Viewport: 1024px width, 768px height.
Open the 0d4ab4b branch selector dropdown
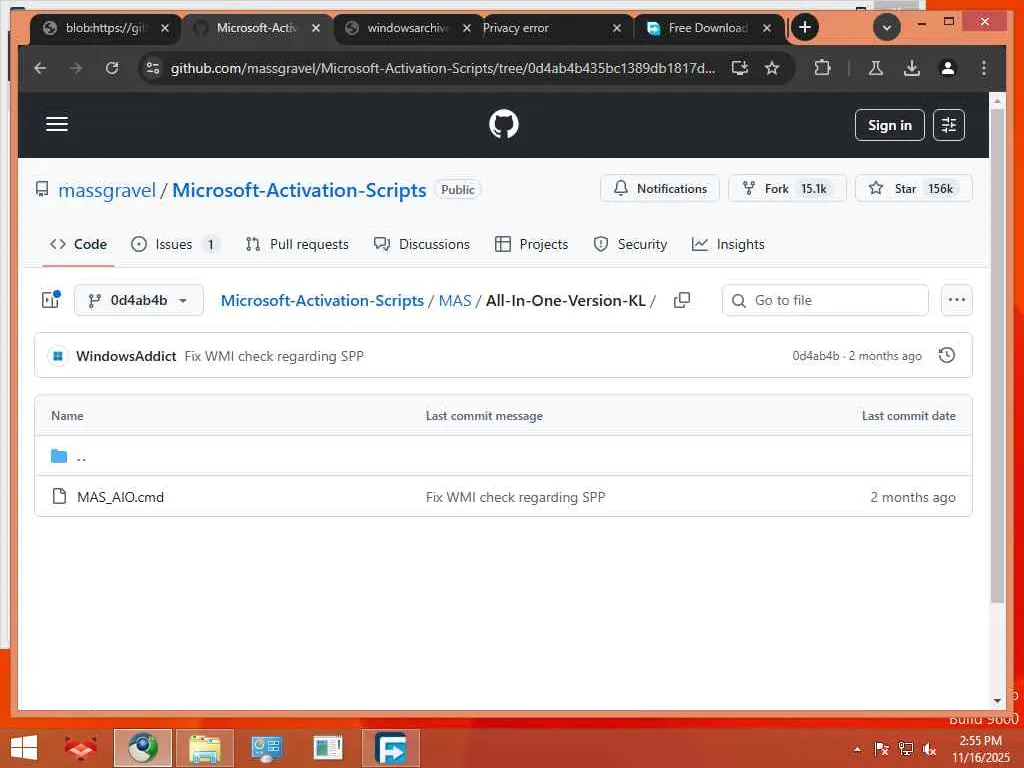(138, 300)
